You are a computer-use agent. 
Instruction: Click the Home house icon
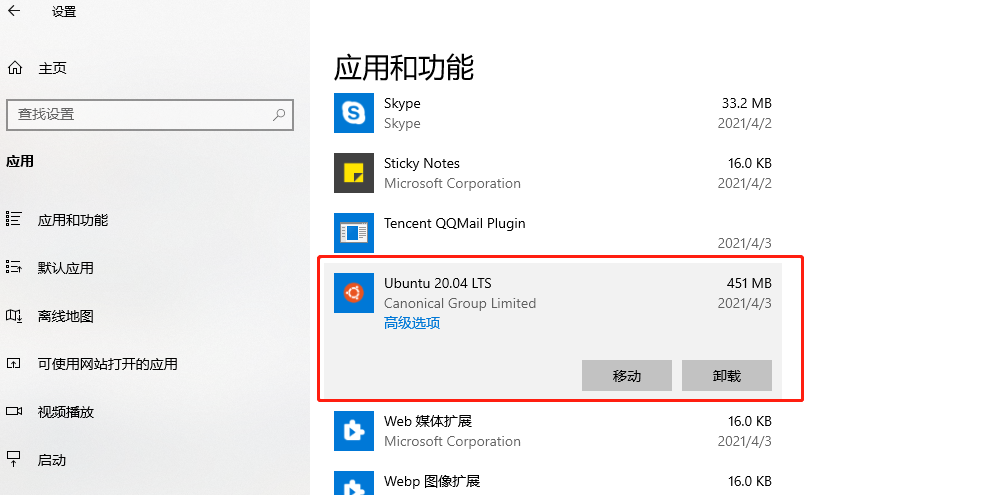pyautogui.click(x=15, y=68)
